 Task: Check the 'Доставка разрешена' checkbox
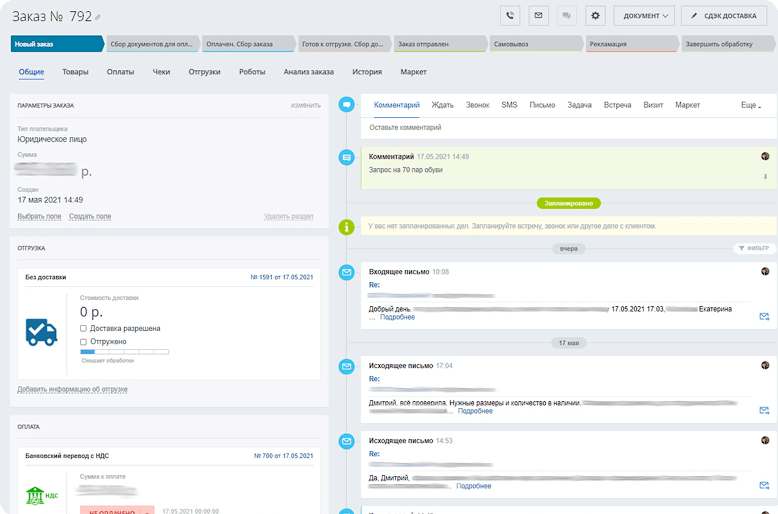pyautogui.click(x=83, y=328)
